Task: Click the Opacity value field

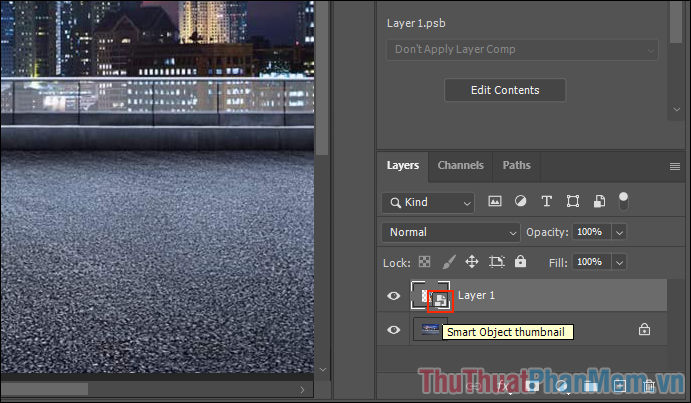Action: coord(591,232)
